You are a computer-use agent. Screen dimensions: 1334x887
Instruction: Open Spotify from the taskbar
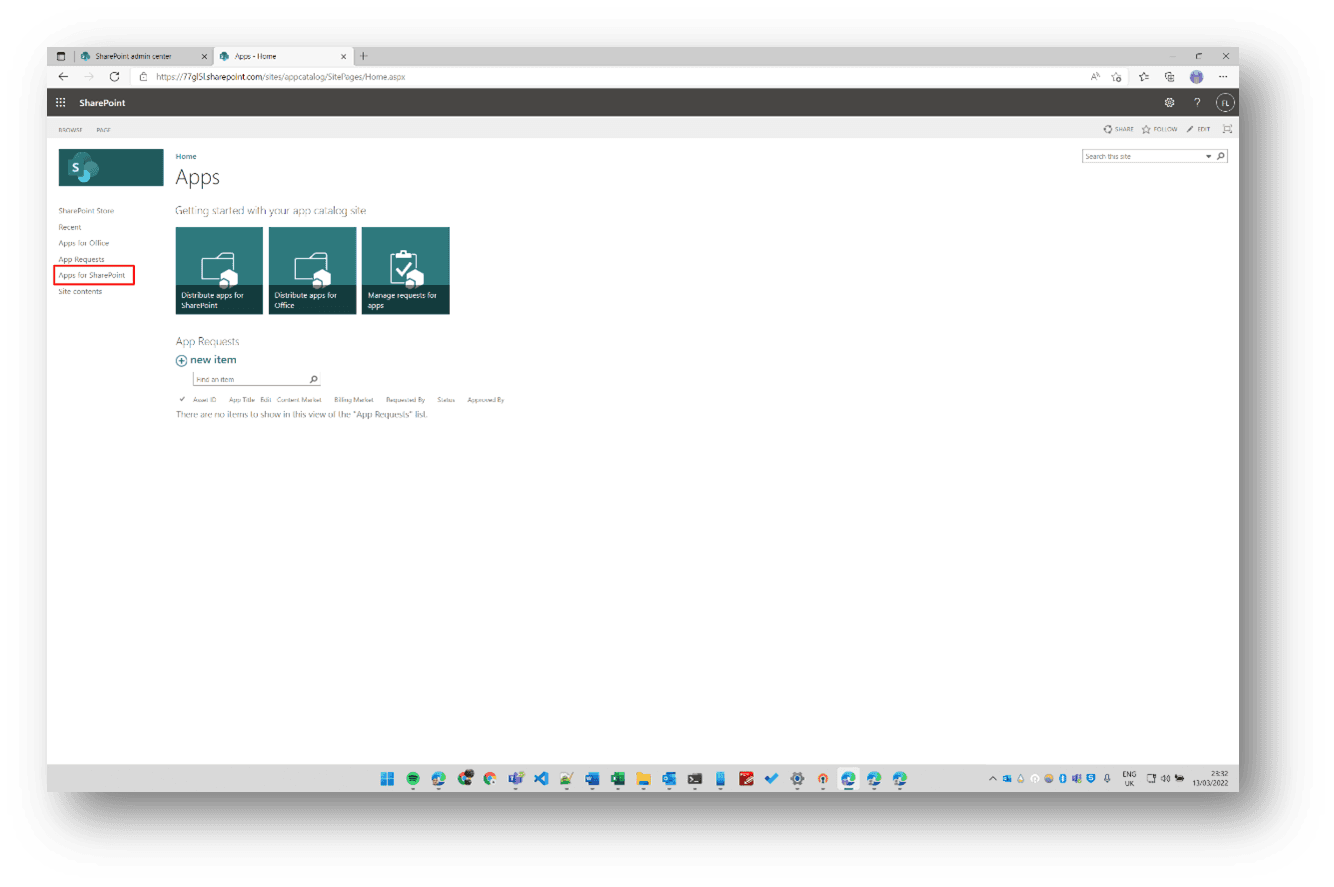point(413,779)
